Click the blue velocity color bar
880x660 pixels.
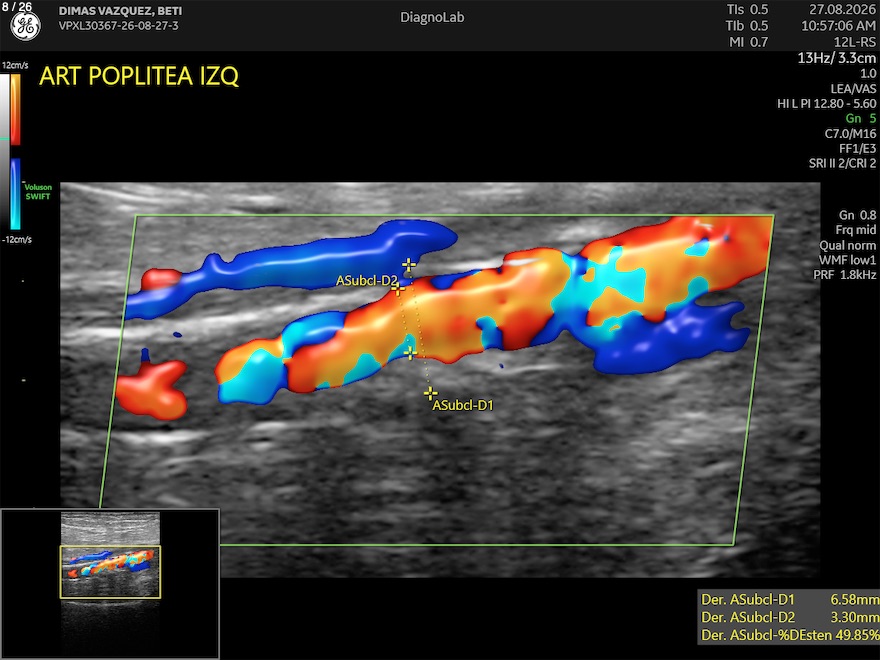click(15, 194)
